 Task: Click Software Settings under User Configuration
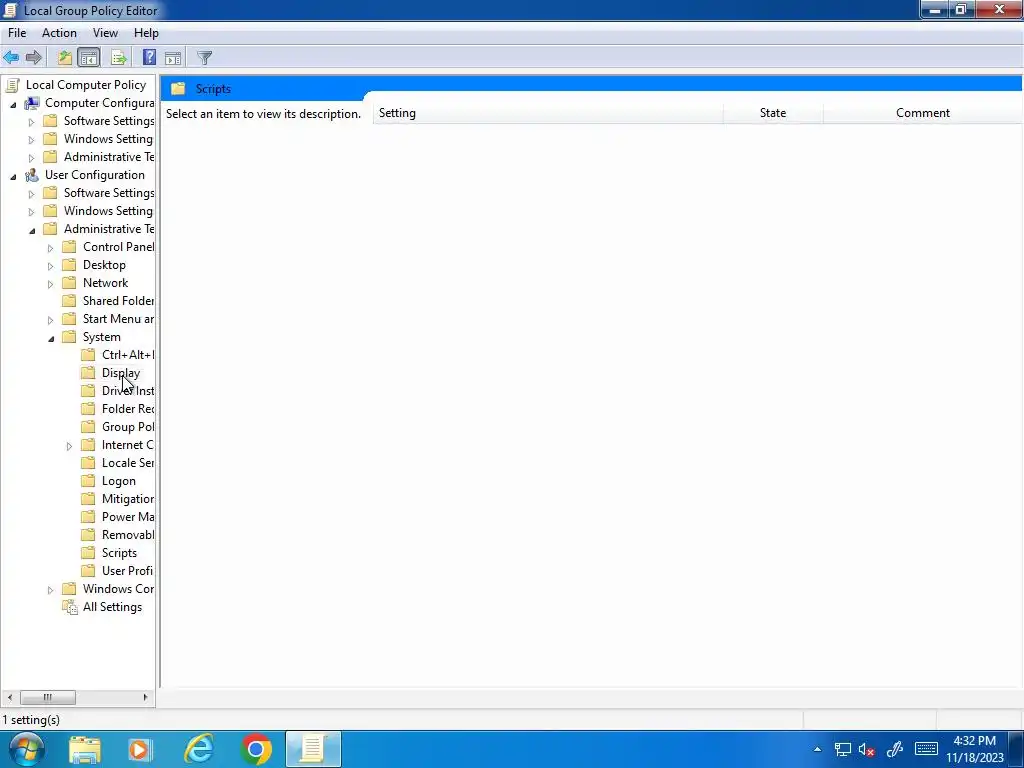point(109,193)
